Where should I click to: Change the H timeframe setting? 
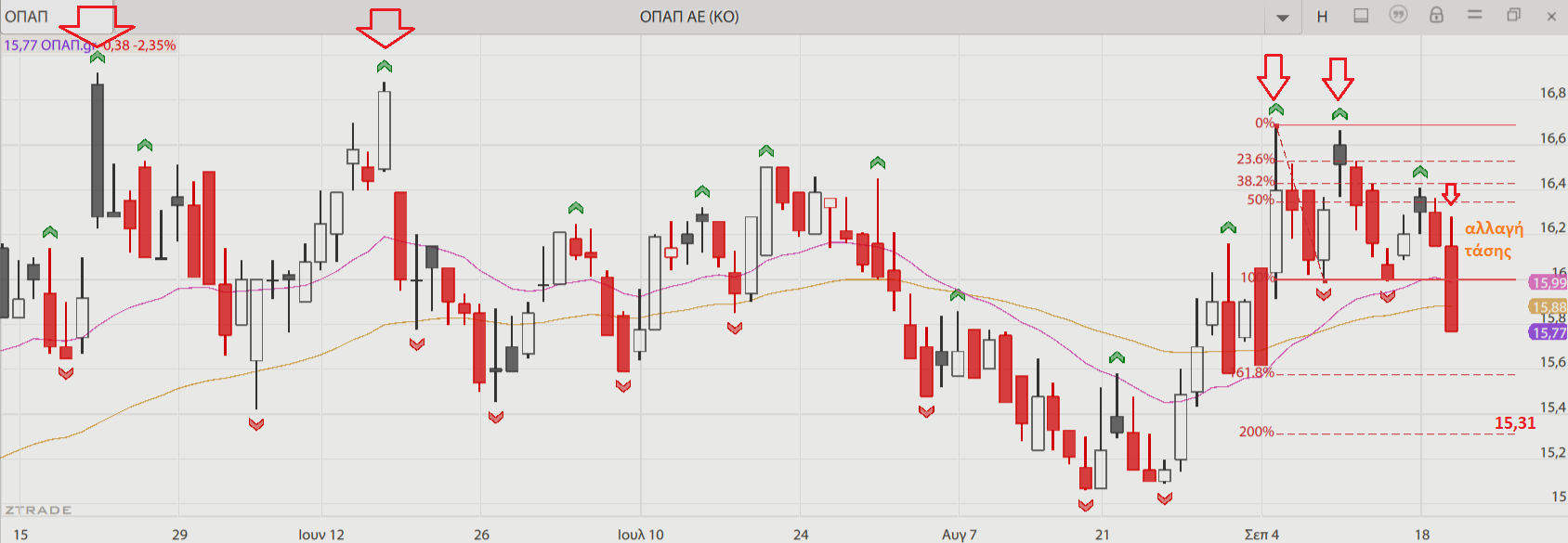click(1322, 17)
